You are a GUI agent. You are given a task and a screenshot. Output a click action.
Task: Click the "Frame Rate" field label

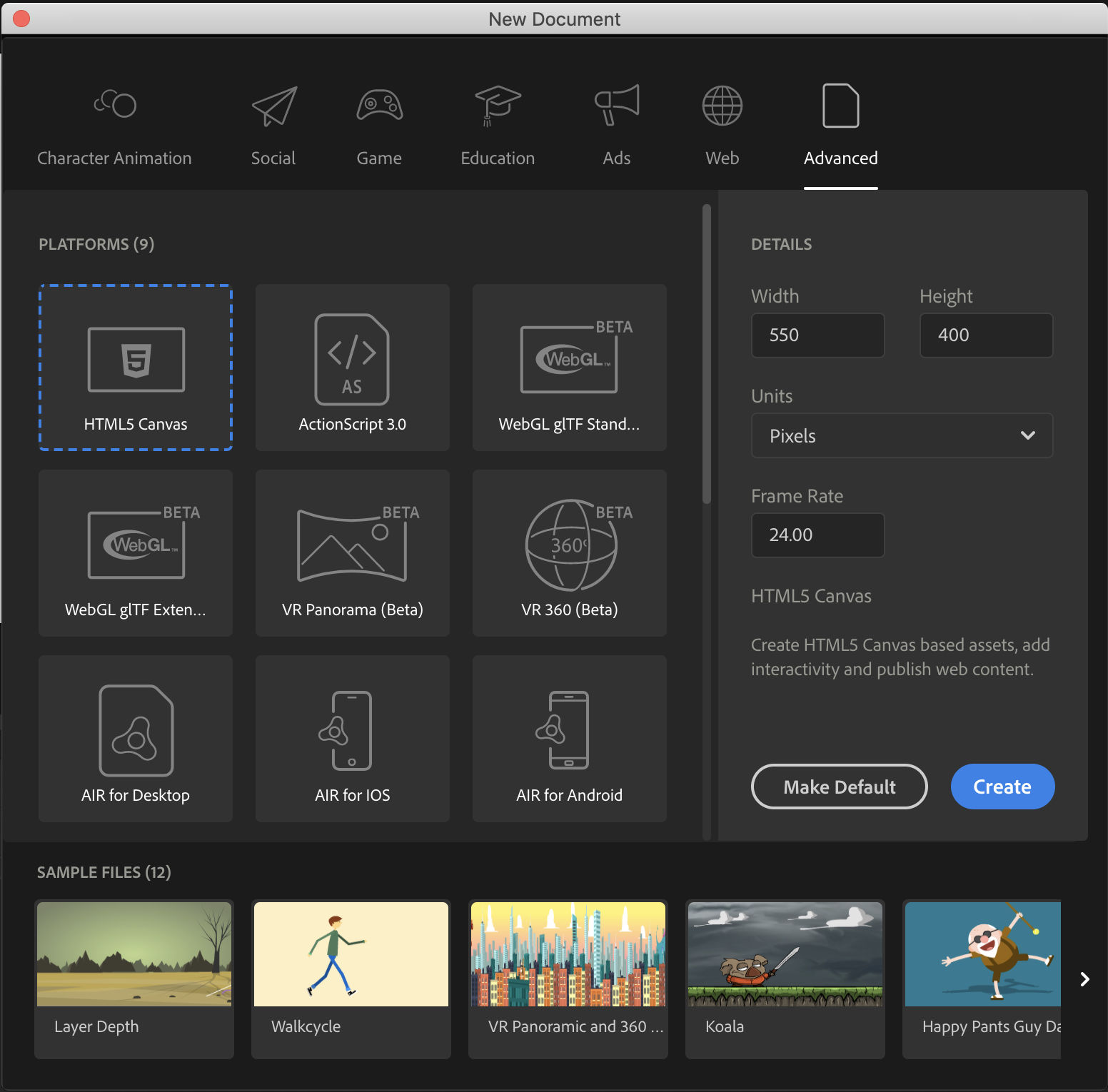[797, 497]
